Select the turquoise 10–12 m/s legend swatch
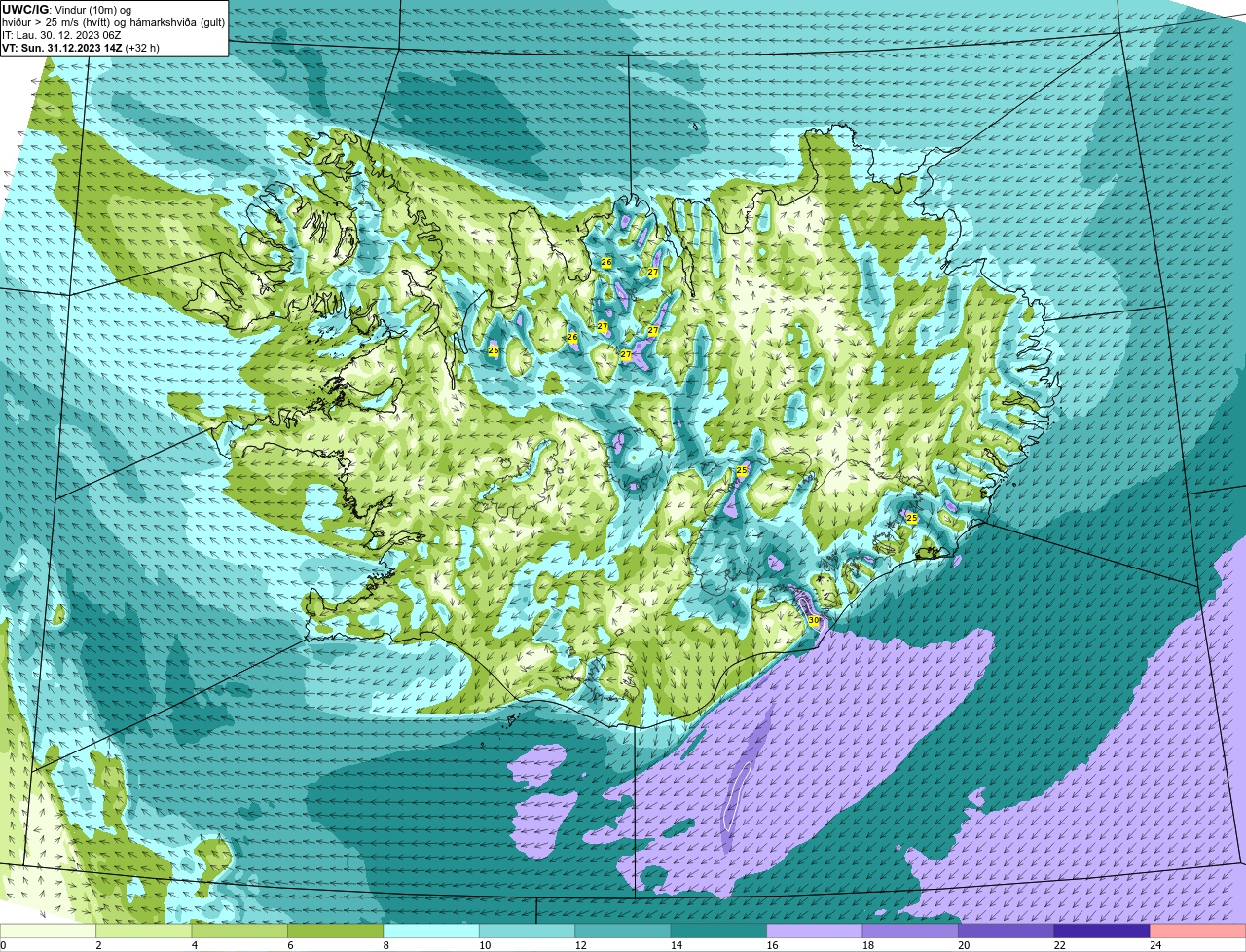 coord(528,932)
